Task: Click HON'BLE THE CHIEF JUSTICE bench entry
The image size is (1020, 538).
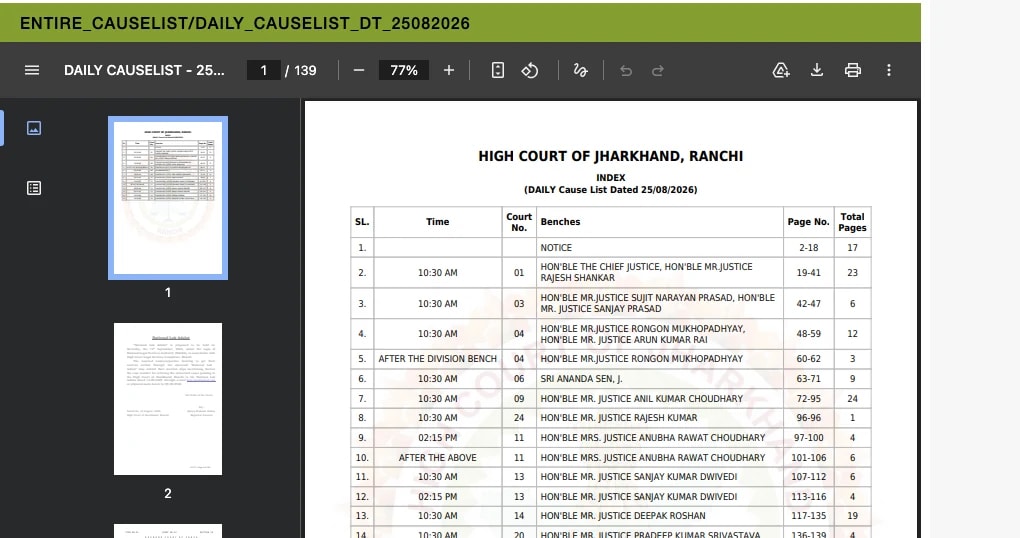Action: point(660,273)
